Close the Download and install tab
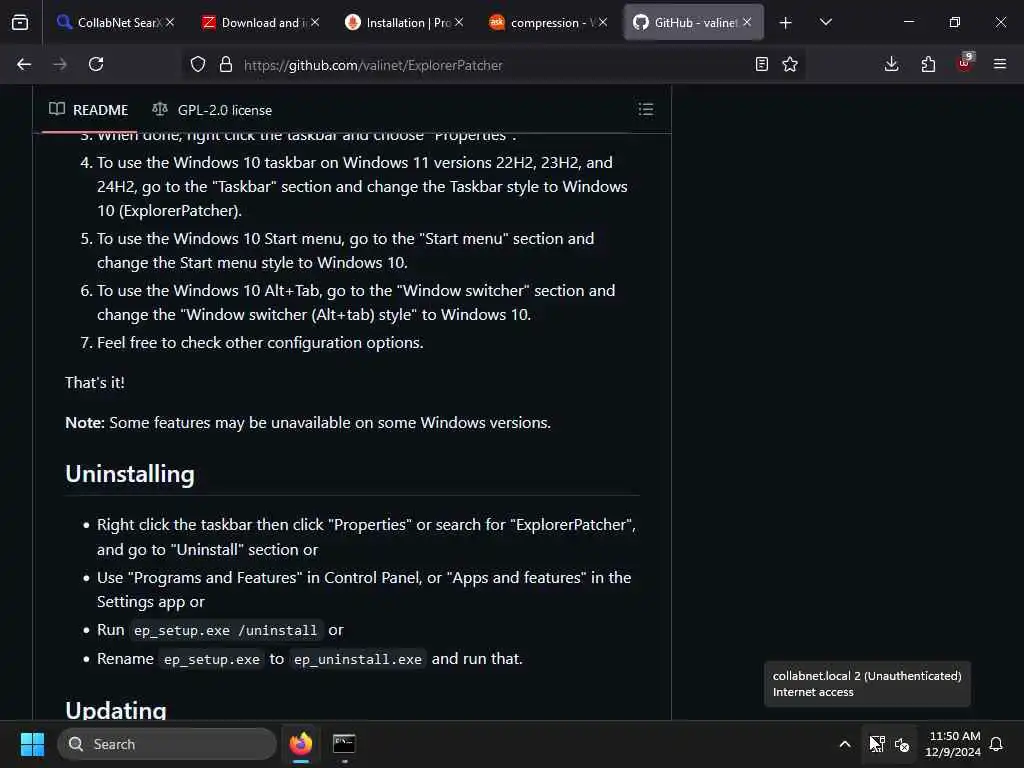Viewport: 1024px width, 768px height. [x=315, y=23]
